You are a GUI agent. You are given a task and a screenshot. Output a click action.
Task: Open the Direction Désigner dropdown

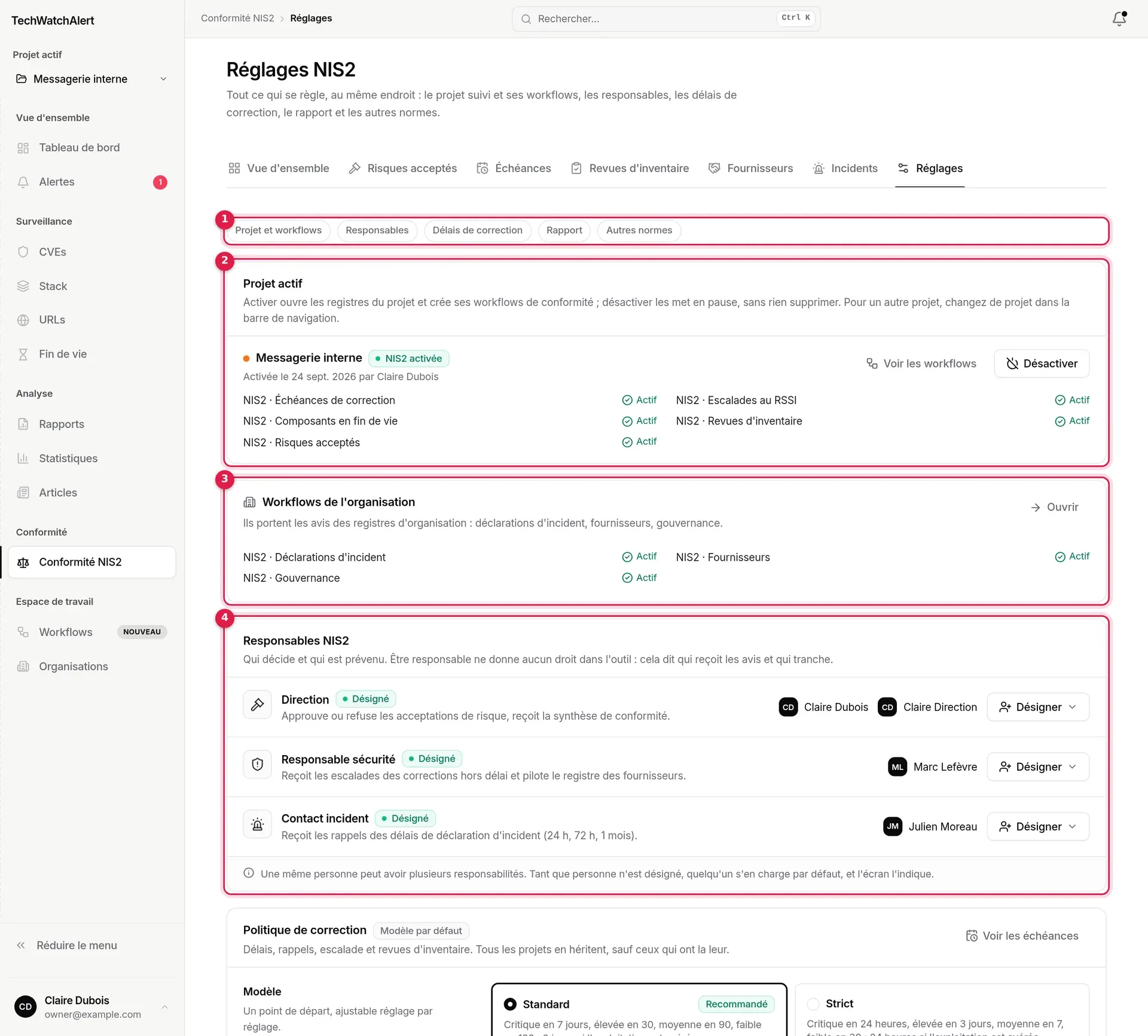(1038, 707)
